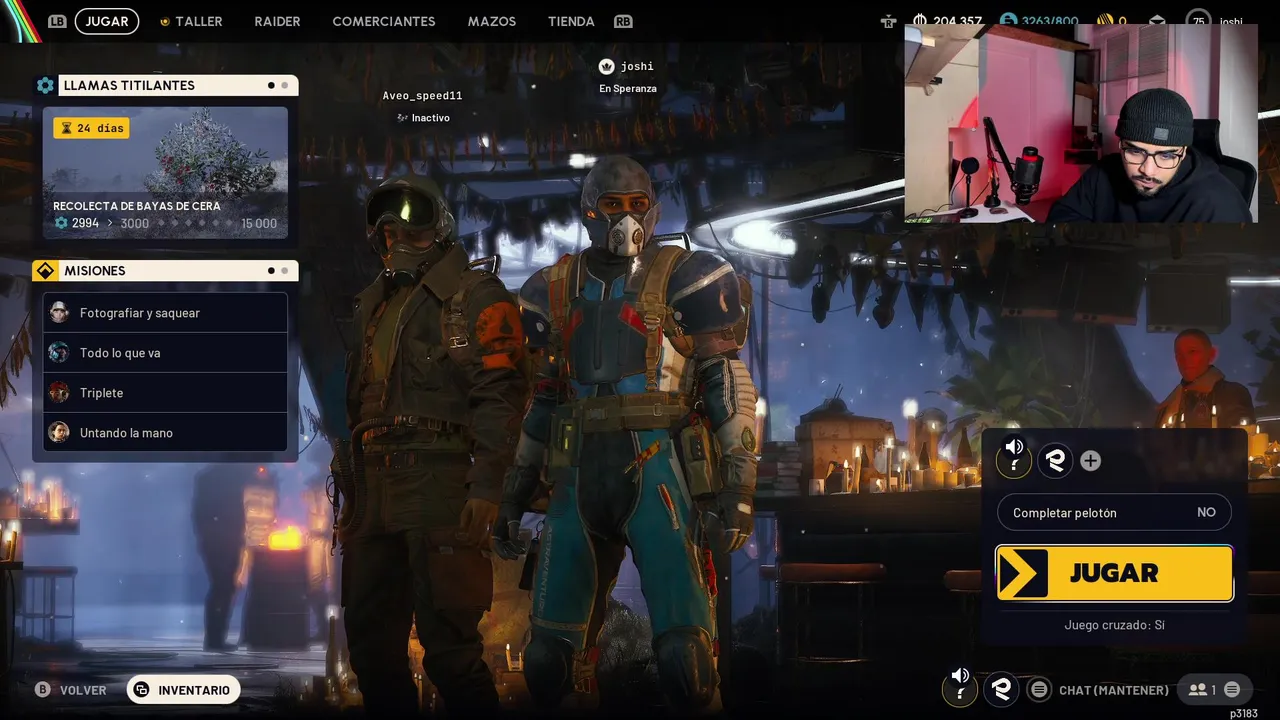Viewport: 1280px width, 720px height.
Task: Click the Inactivo status icon under Aveo_speed11
Action: tap(402, 118)
